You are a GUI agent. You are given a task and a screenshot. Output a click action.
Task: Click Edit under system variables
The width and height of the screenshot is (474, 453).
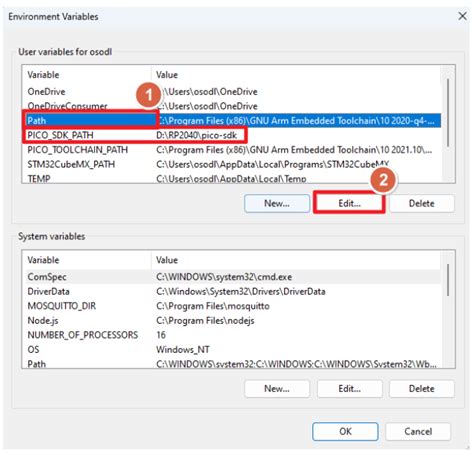point(349,389)
